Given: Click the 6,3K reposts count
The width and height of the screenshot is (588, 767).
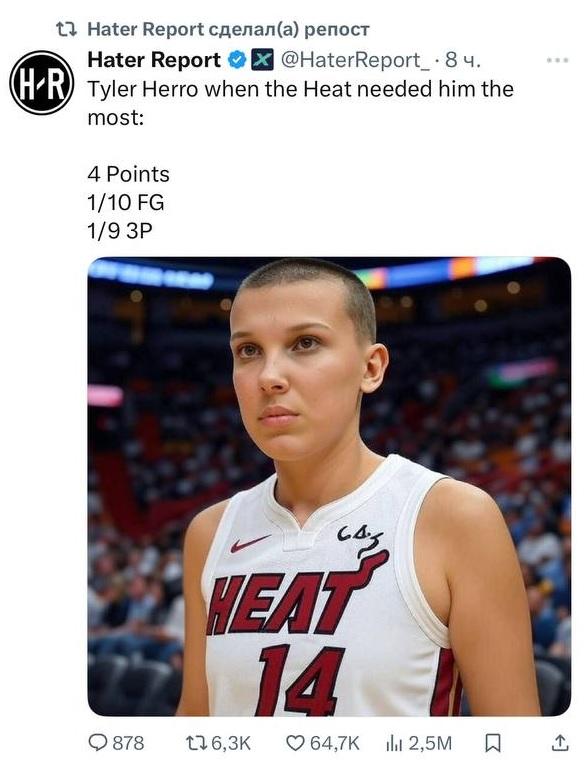Looking at the screenshot, I should click(x=231, y=743).
